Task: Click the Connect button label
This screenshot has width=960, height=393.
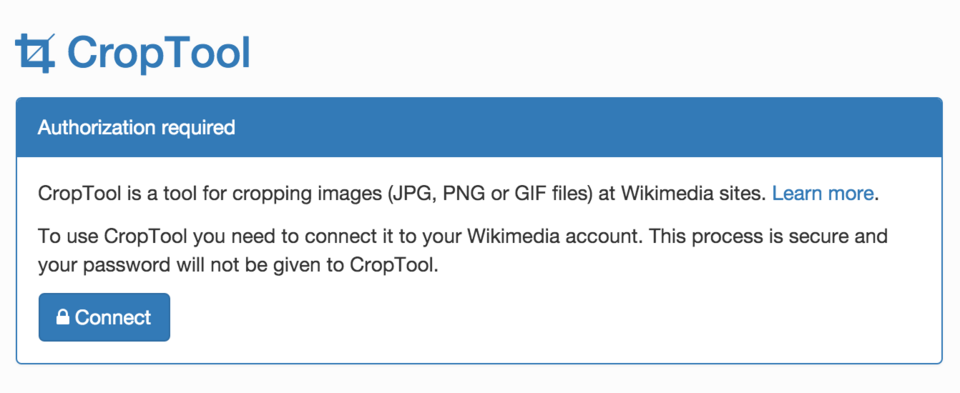Action: (113, 317)
